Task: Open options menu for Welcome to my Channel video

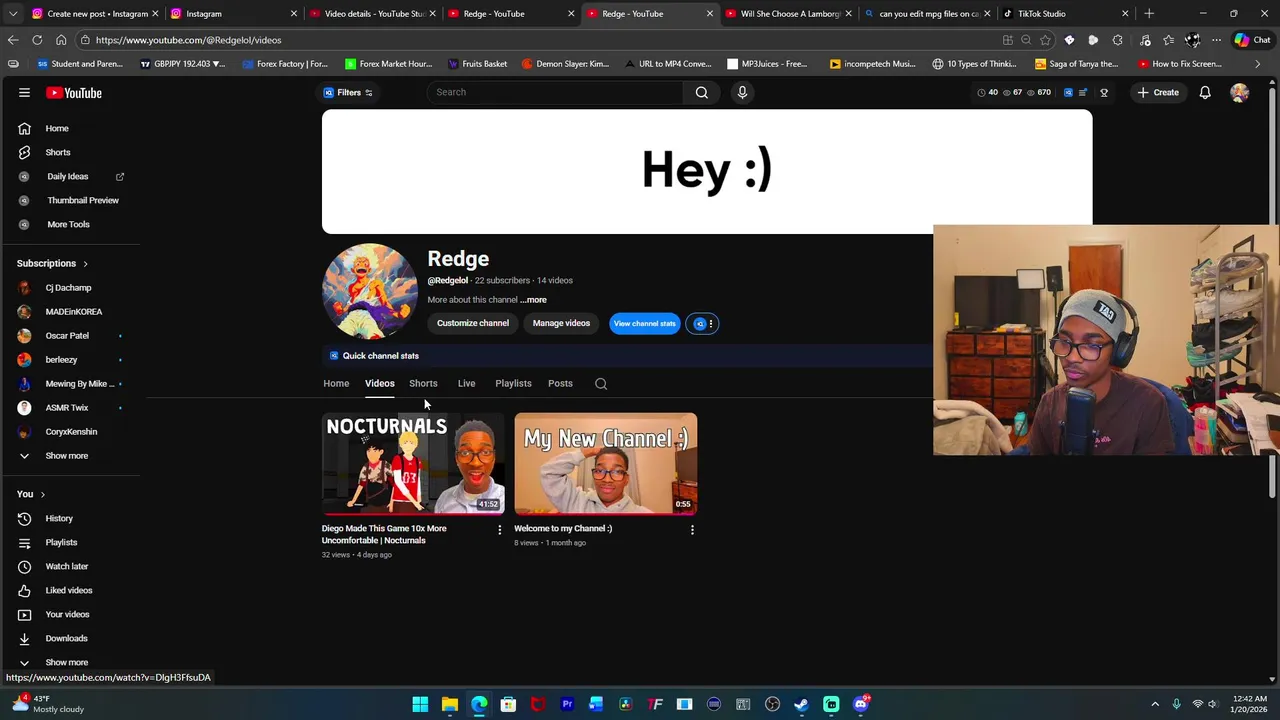Action: pos(692,530)
